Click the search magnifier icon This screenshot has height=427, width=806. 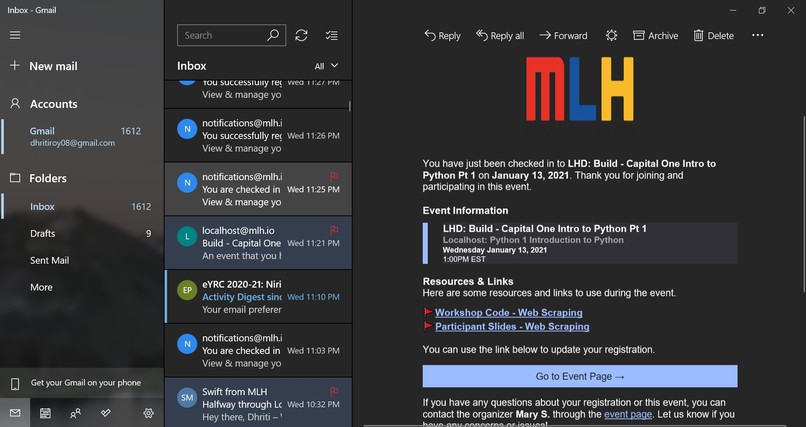pos(273,35)
